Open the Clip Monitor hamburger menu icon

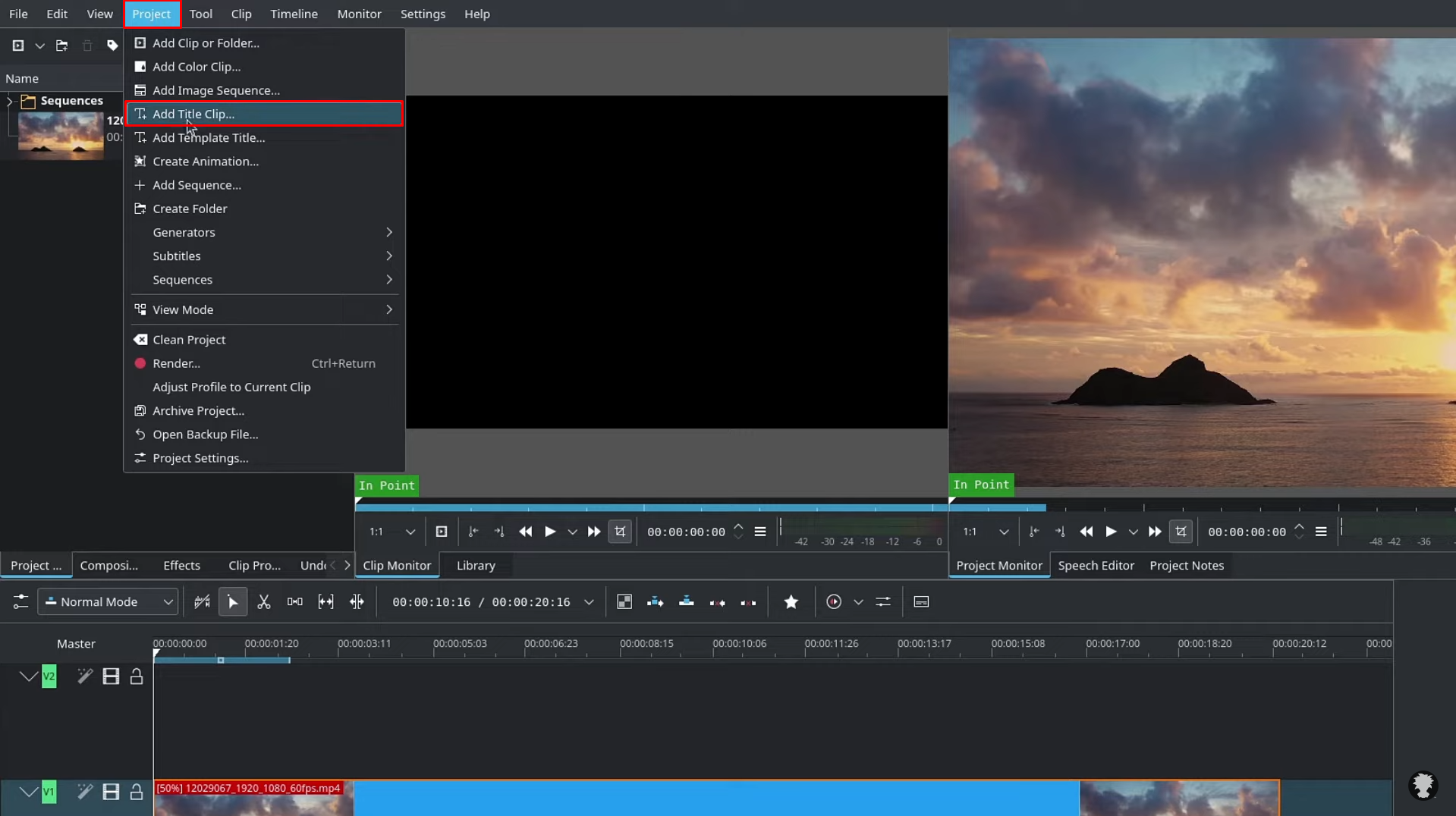pos(761,532)
